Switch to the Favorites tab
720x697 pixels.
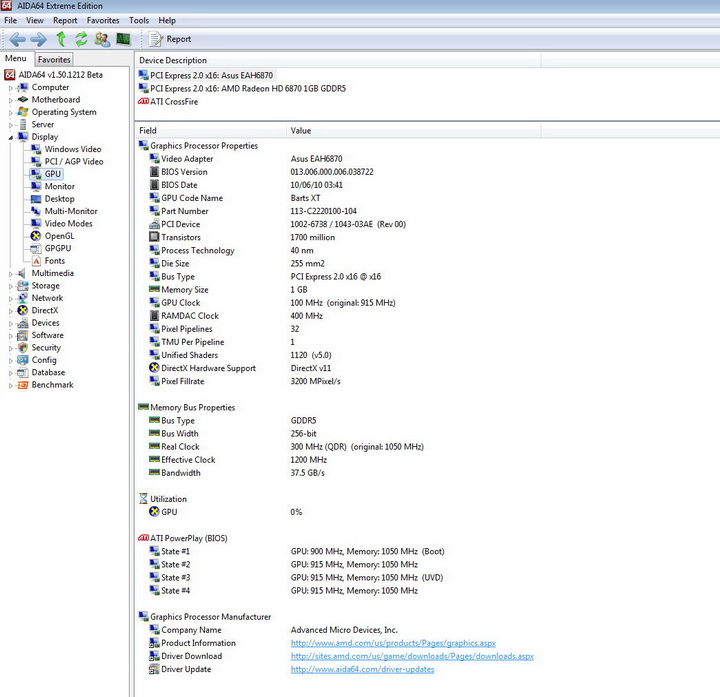tap(54, 60)
